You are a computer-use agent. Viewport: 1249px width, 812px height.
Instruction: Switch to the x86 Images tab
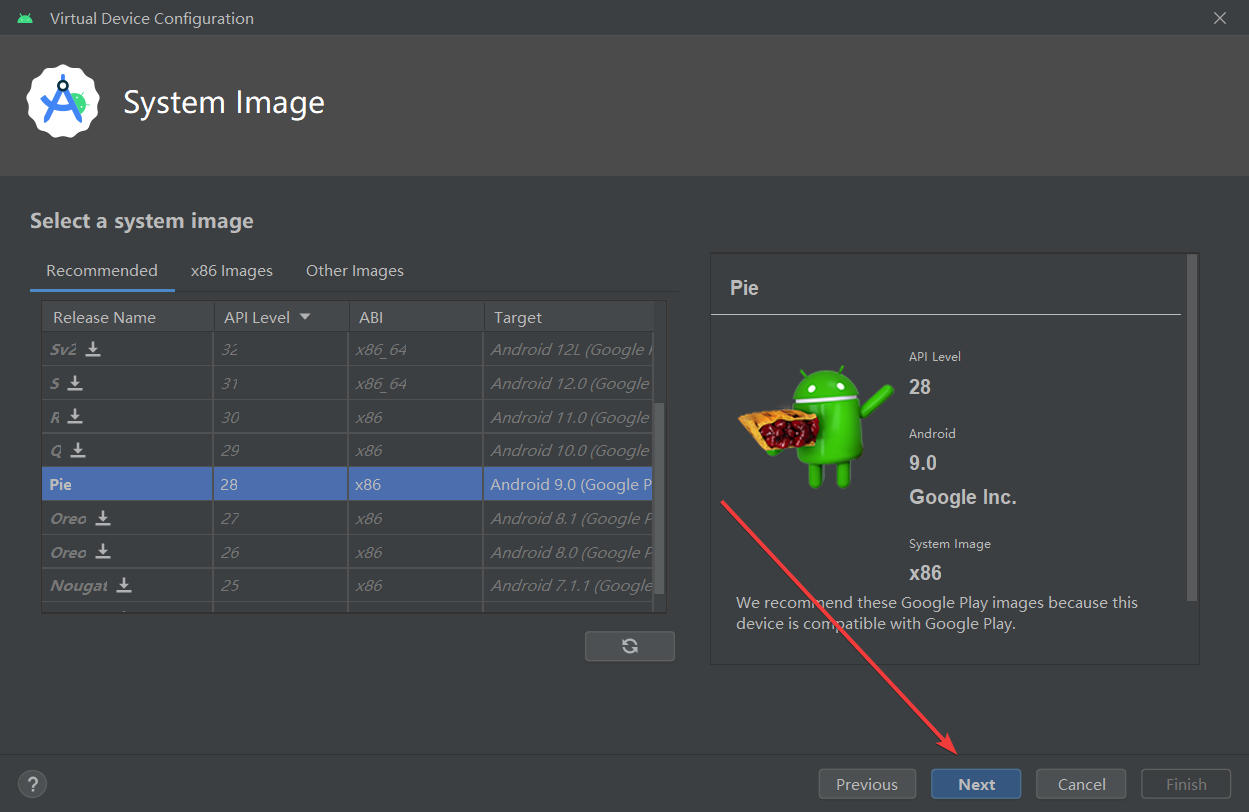click(x=232, y=271)
